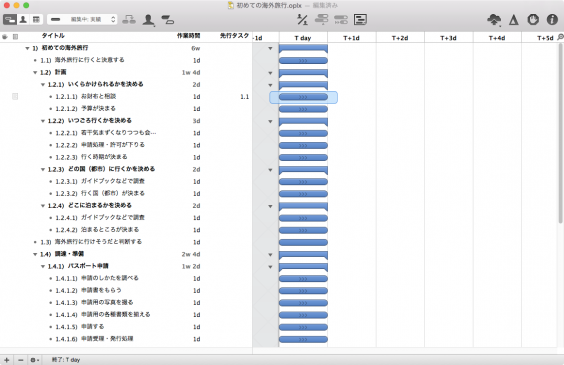This screenshot has width=564, height=365.
Task: Select task 1.4.1.3) 申請用の写真を撮る
Action: [x=94, y=303]
